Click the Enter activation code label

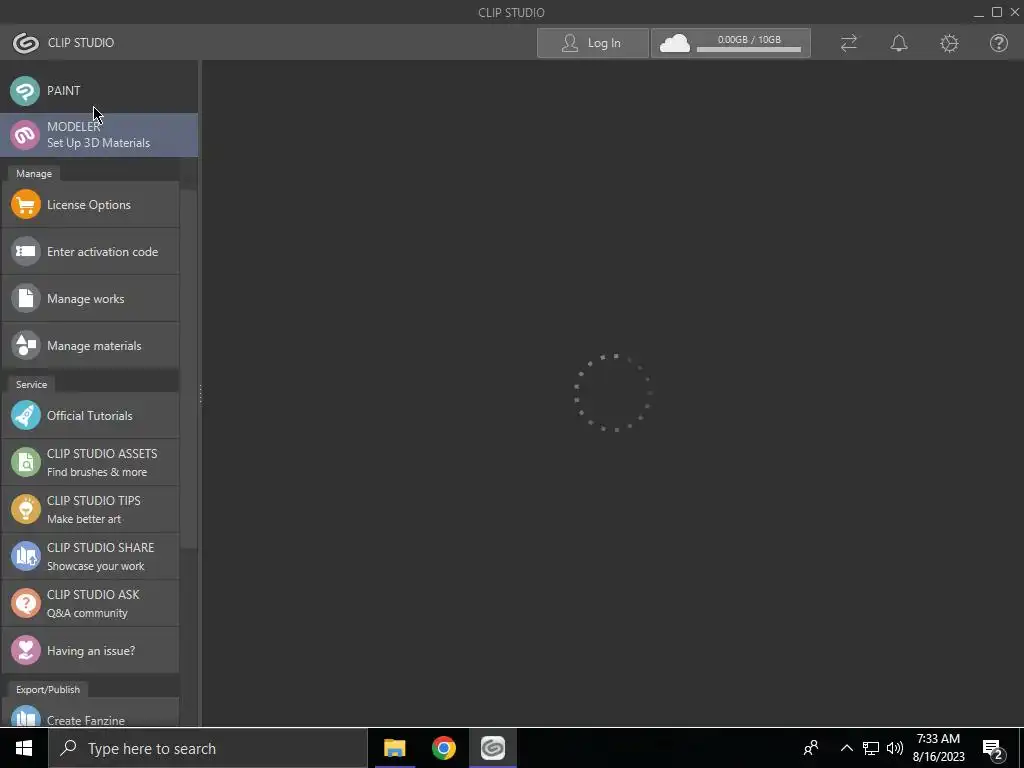[103, 252]
